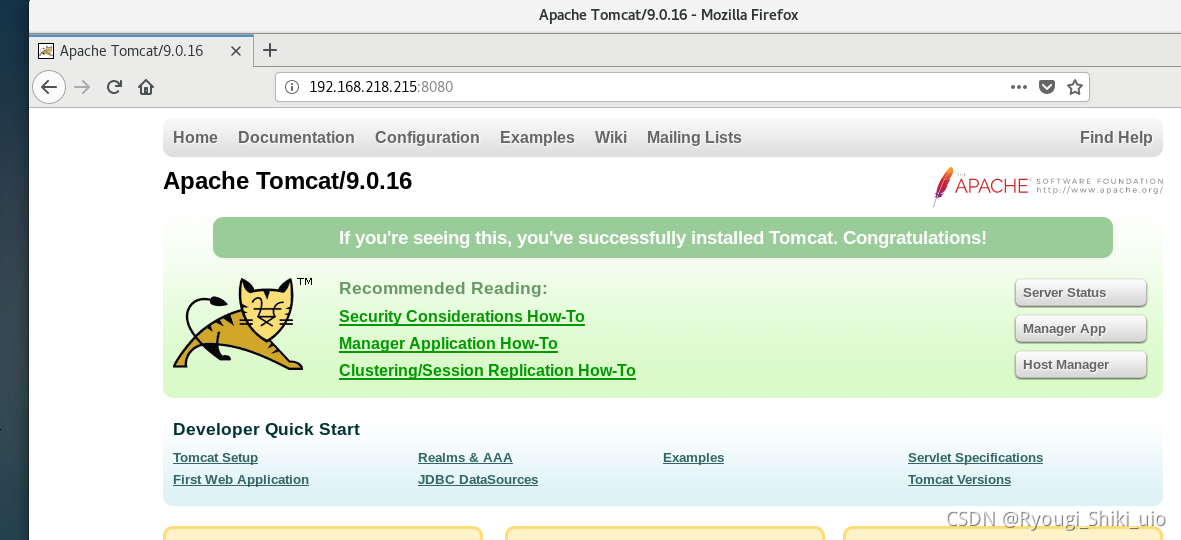Click the Server Status button
The image size is (1181, 540).
[1080, 293]
